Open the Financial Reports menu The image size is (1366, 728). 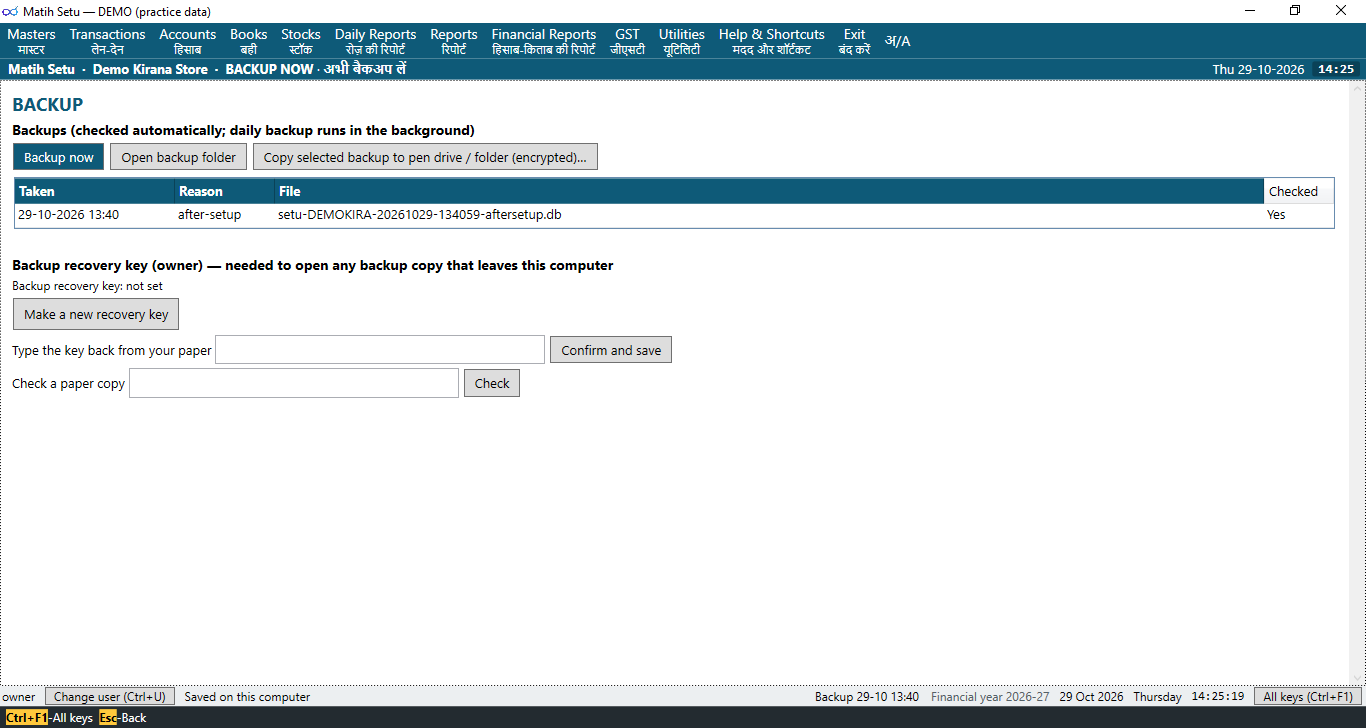point(543,41)
